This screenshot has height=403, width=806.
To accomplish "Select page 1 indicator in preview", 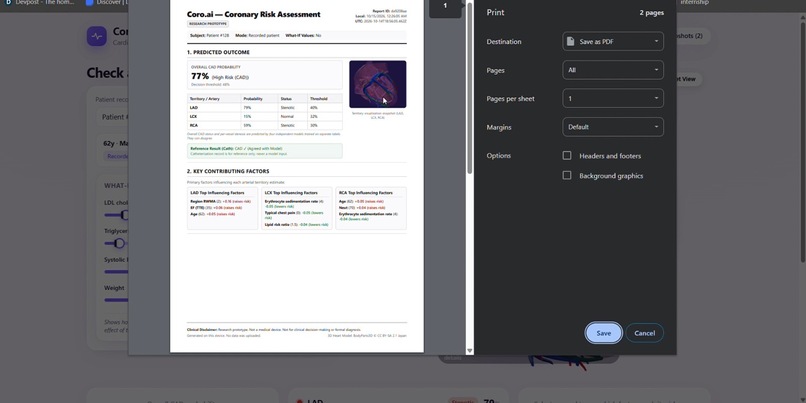I will click(x=445, y=6).
